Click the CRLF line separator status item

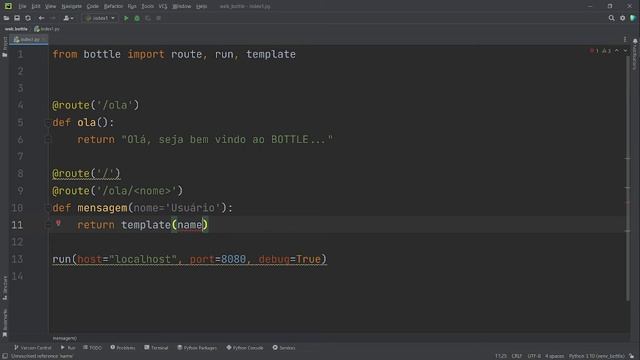click(517, 356)
